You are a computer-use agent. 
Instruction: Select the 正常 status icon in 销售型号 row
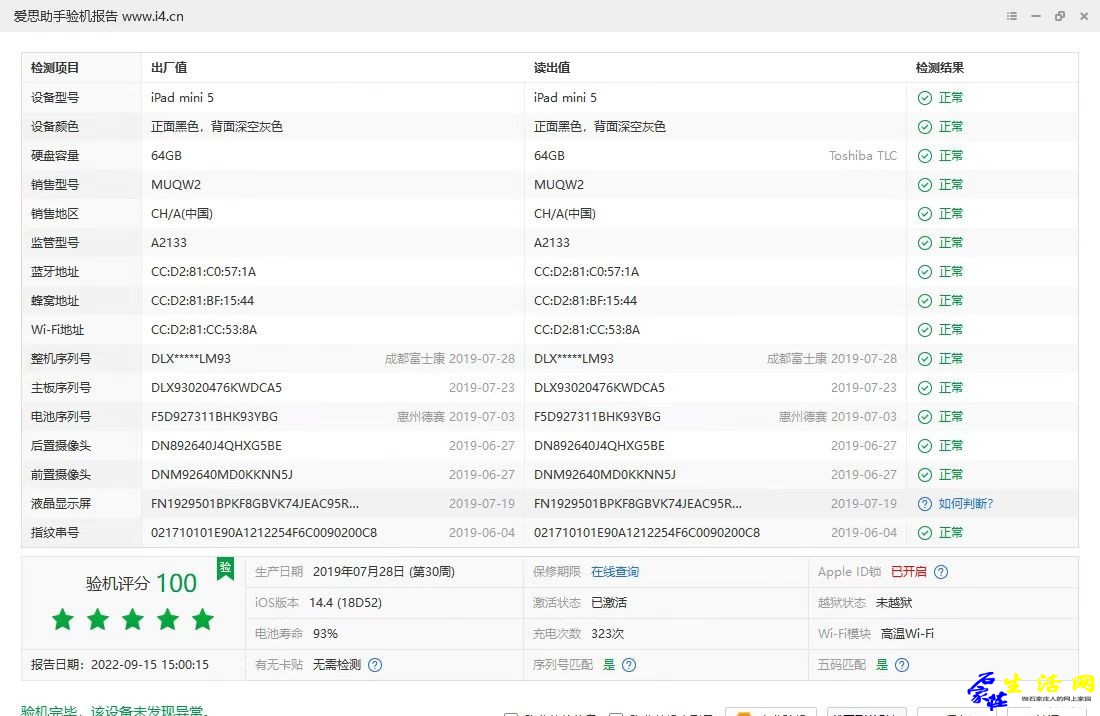(925, 185)
